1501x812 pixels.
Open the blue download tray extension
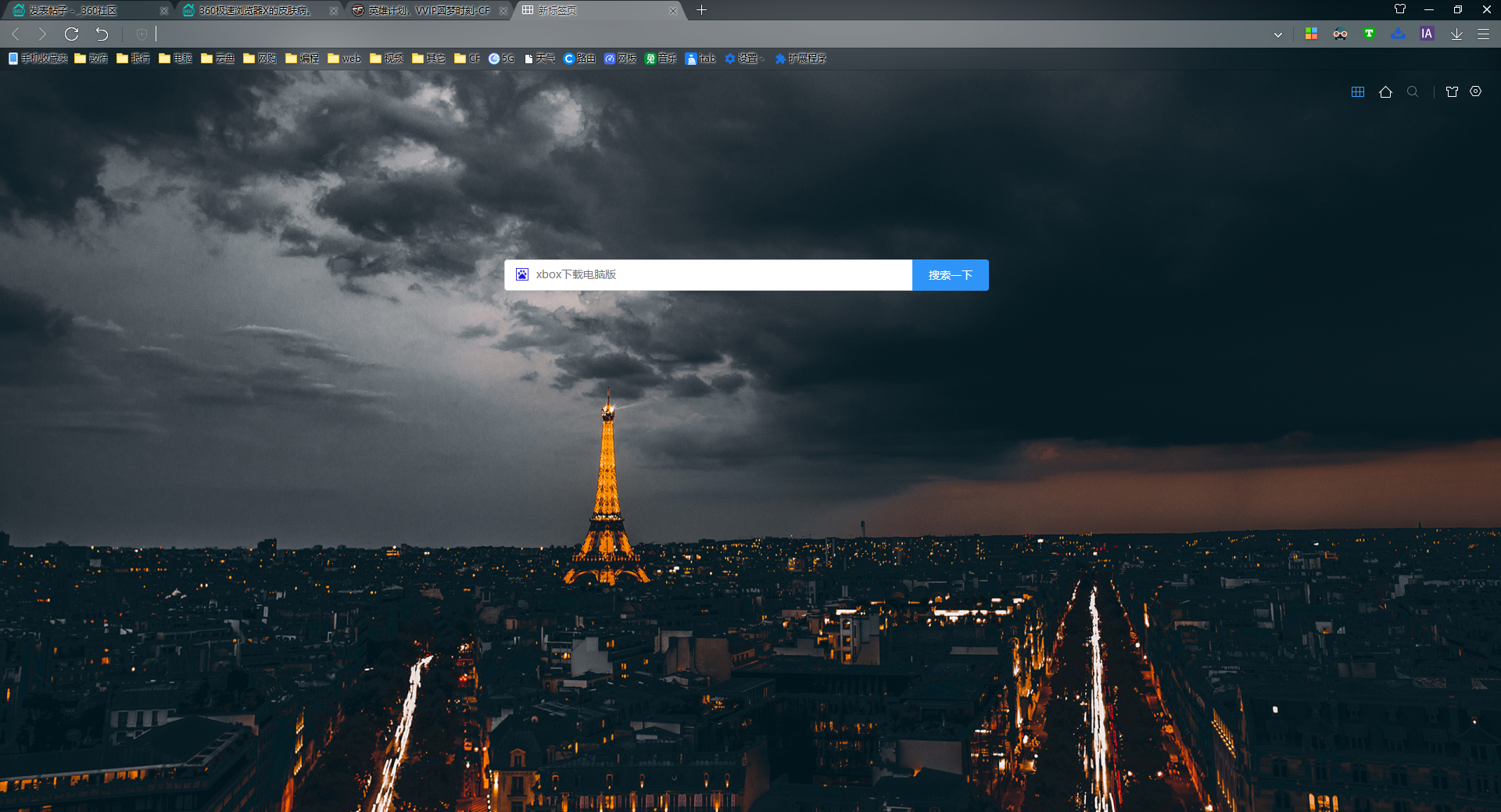click(x=1398, y=34)
